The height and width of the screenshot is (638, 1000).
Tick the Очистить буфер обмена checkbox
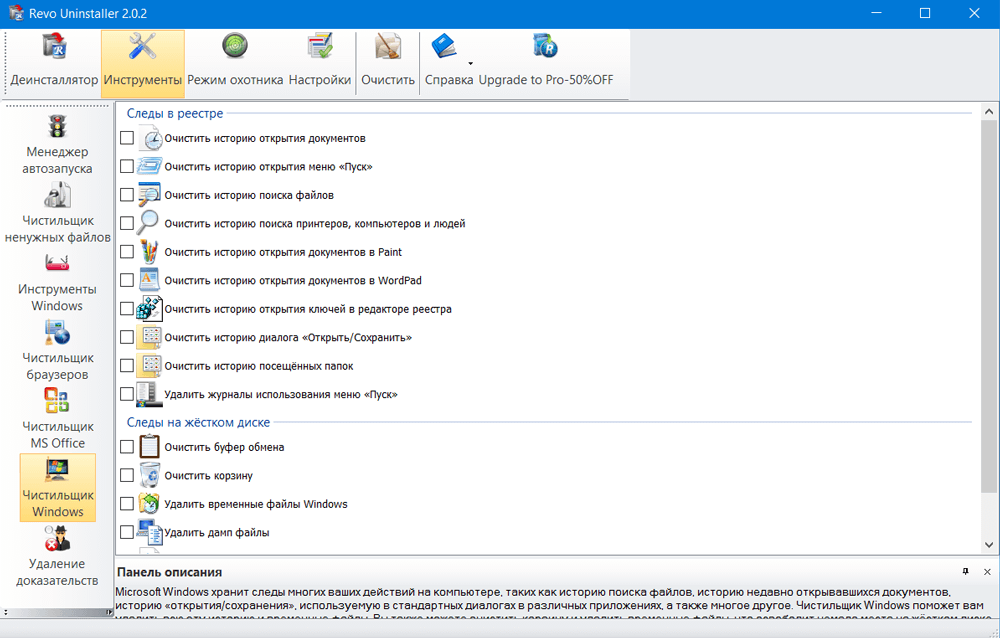[x=127, y=447]
